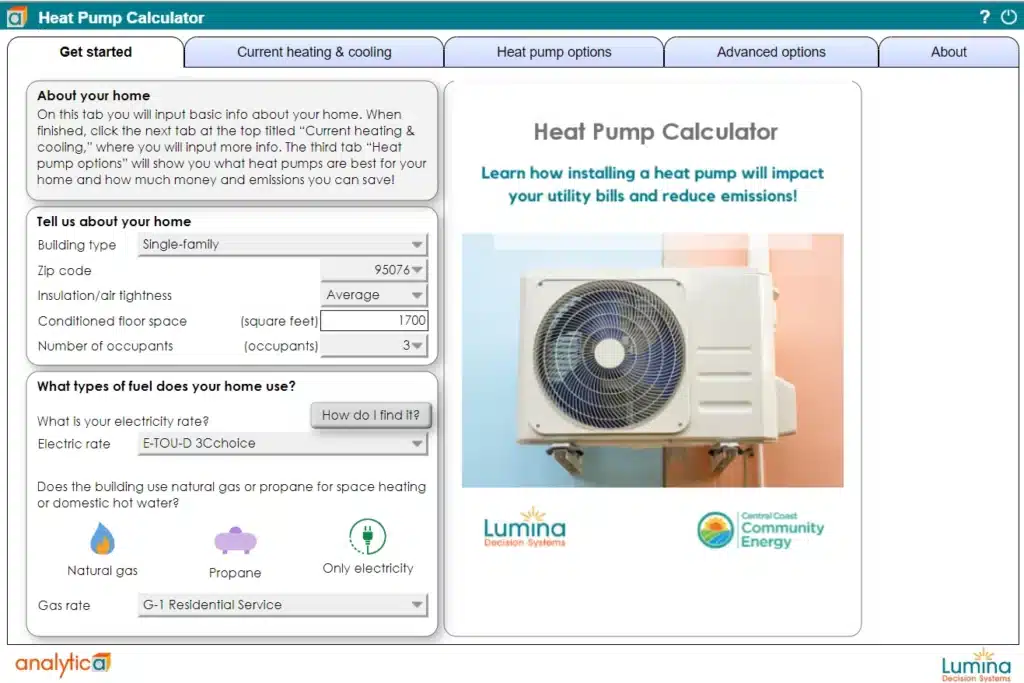Open the Insulation/air tightness dropdown
The image size is (1024, 683).
click(374, 295)
